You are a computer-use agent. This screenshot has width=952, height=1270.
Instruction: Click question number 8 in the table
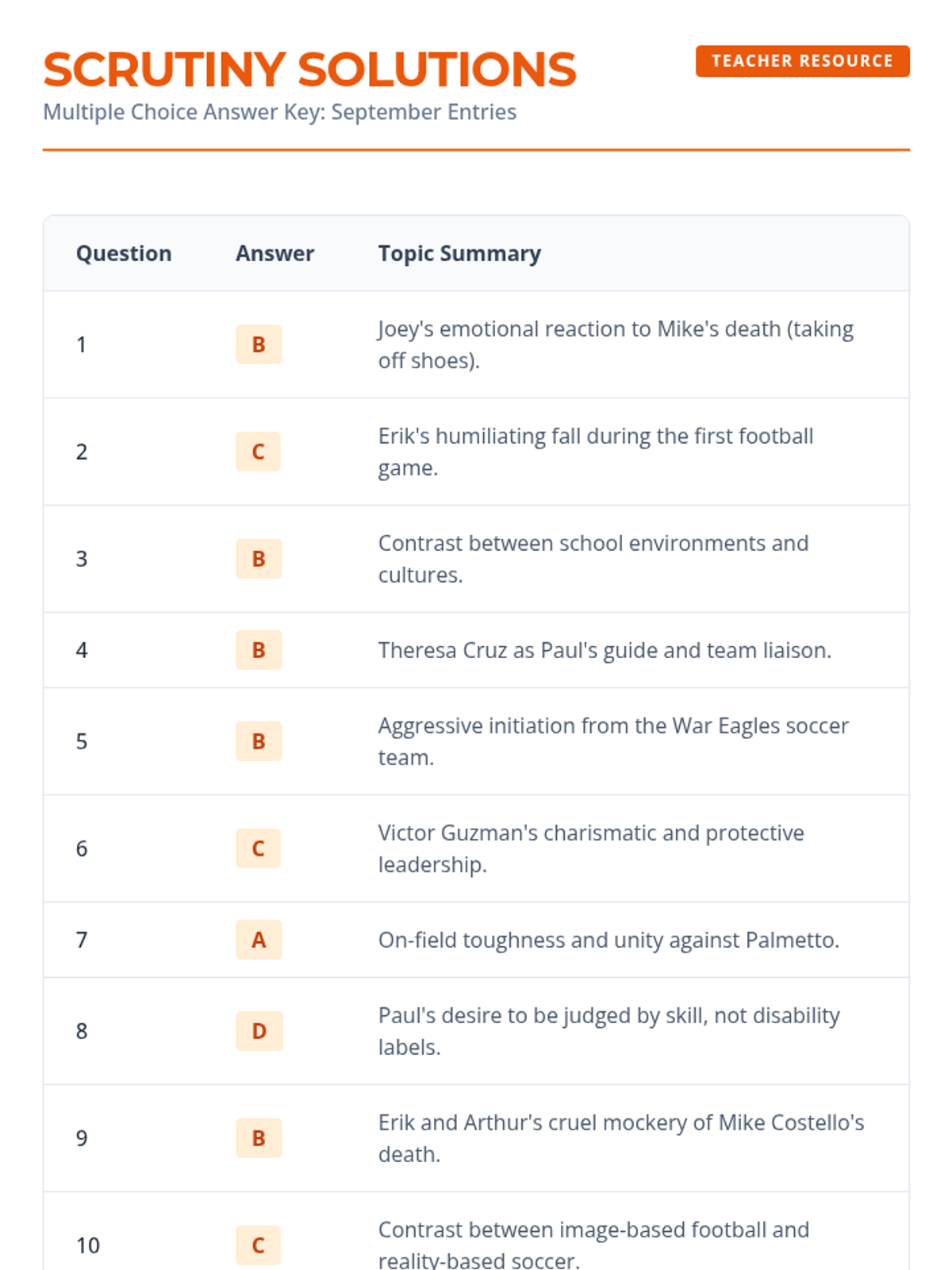(x=82, y=1031)
